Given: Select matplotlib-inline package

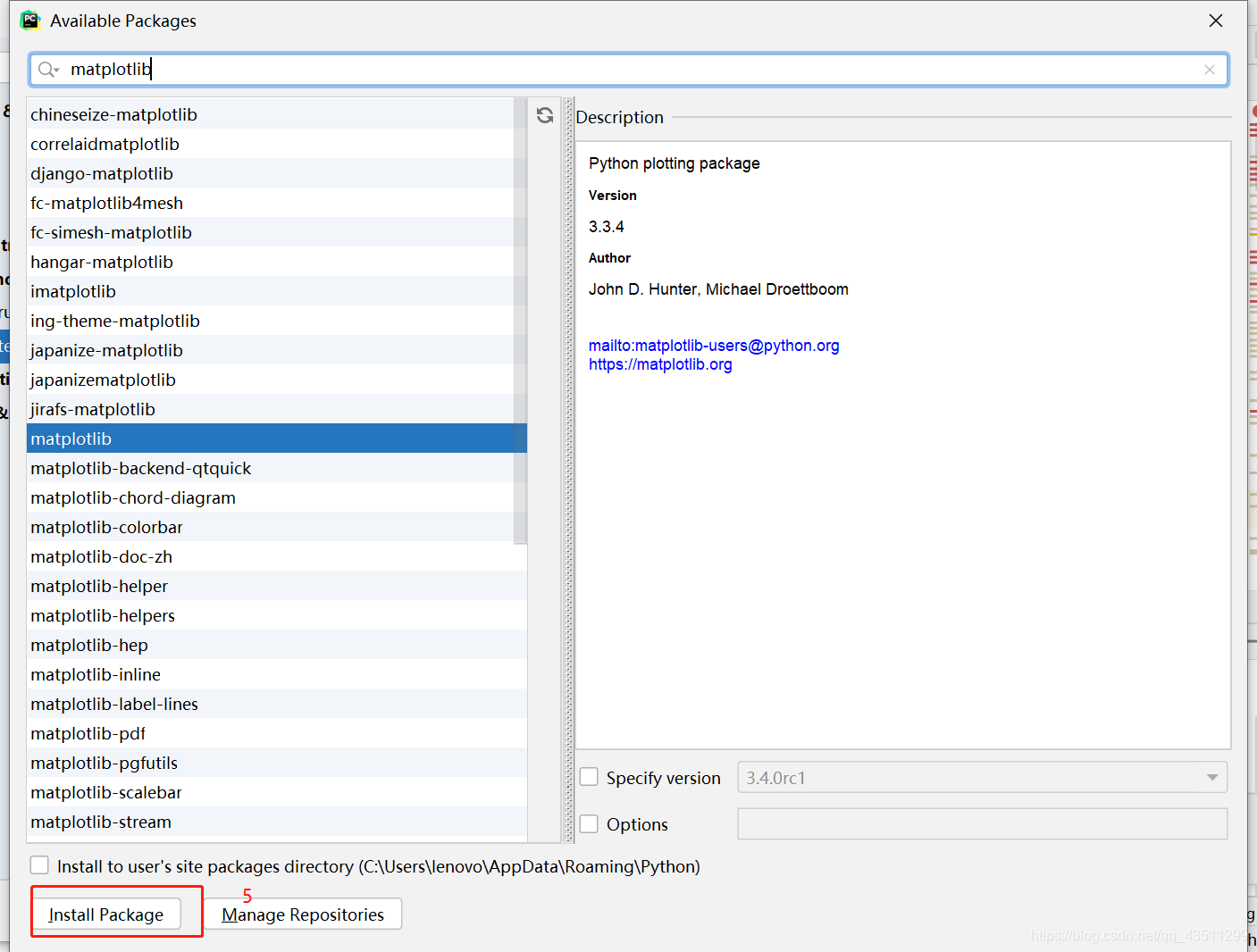Looking at the screenshot, I should (277, 674).
